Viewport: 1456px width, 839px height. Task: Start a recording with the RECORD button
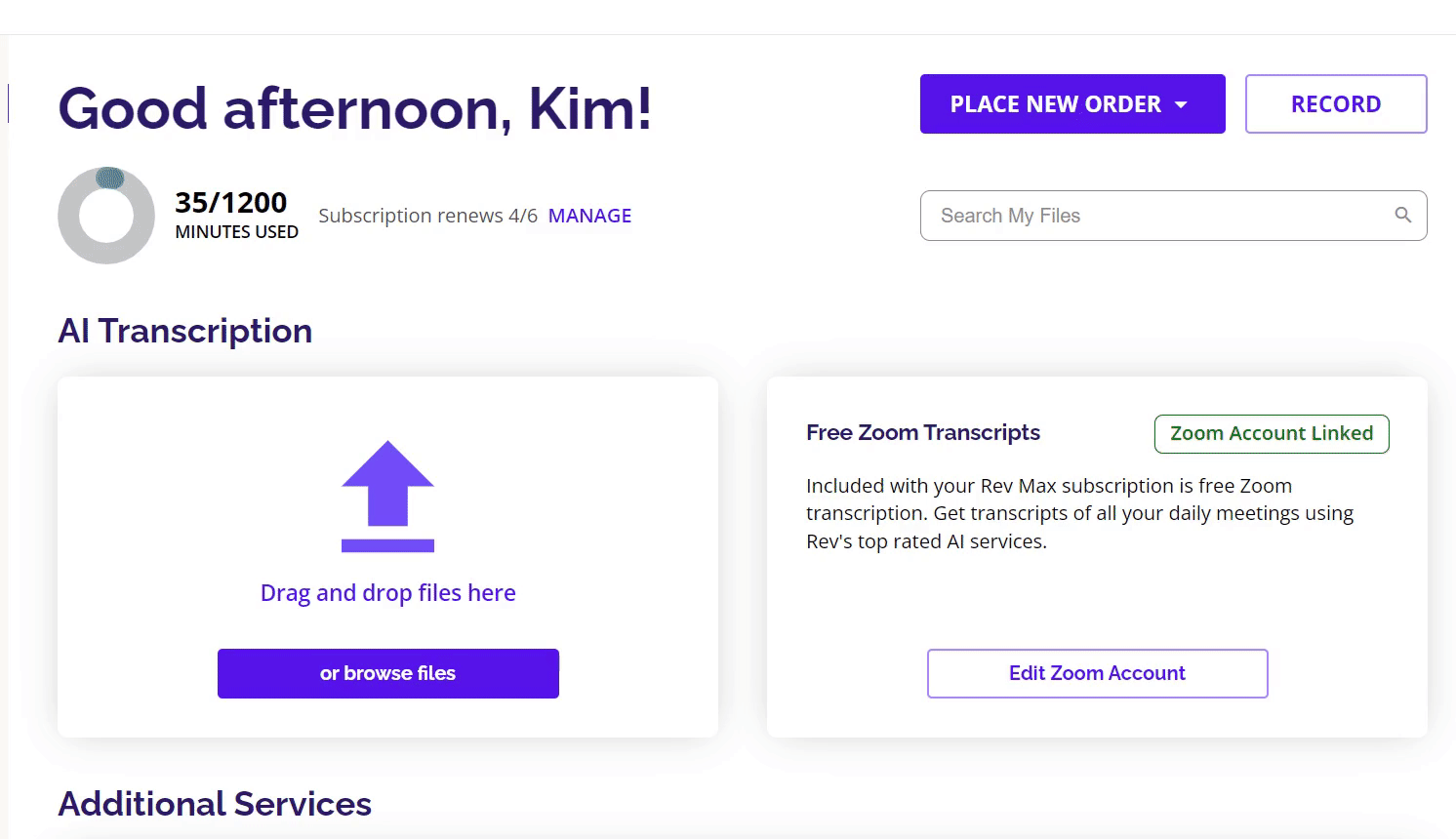[x=1336, y=104]
